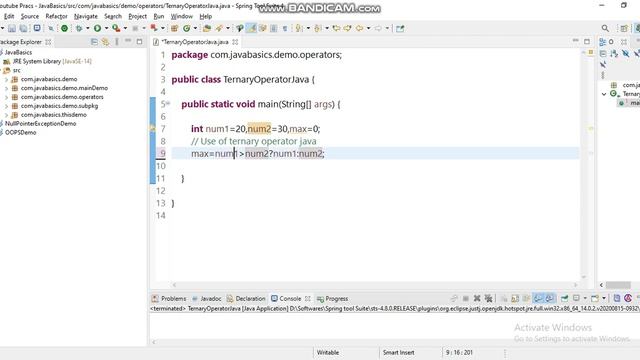The width and height of the screenshot is (640, 360).
Task: Click the New Java Package icon
Action: [x=174, y=28]
